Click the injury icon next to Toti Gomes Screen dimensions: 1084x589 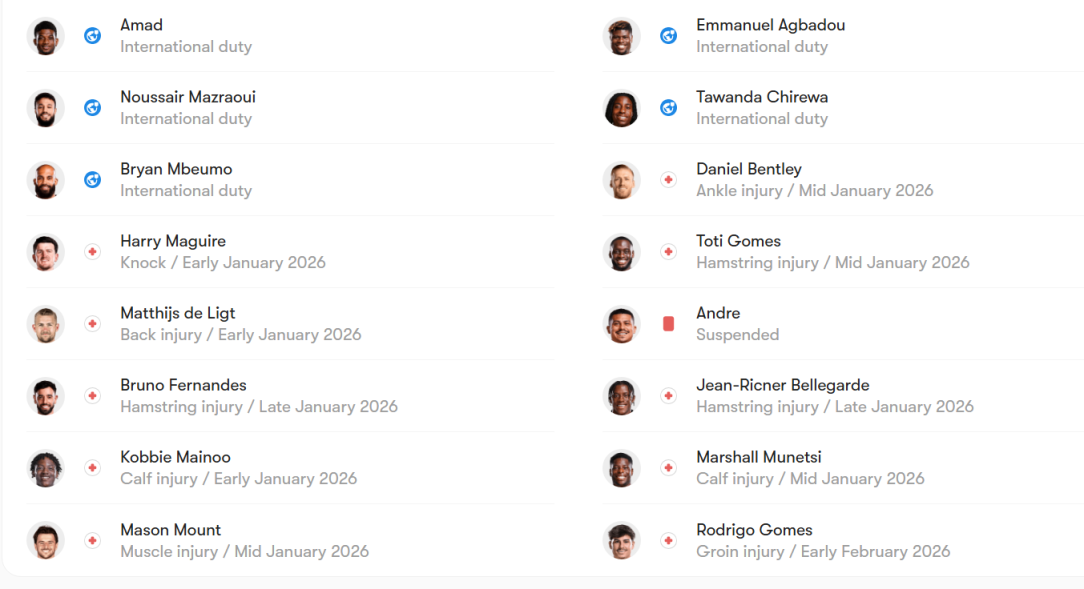click(x=668, y=252)
